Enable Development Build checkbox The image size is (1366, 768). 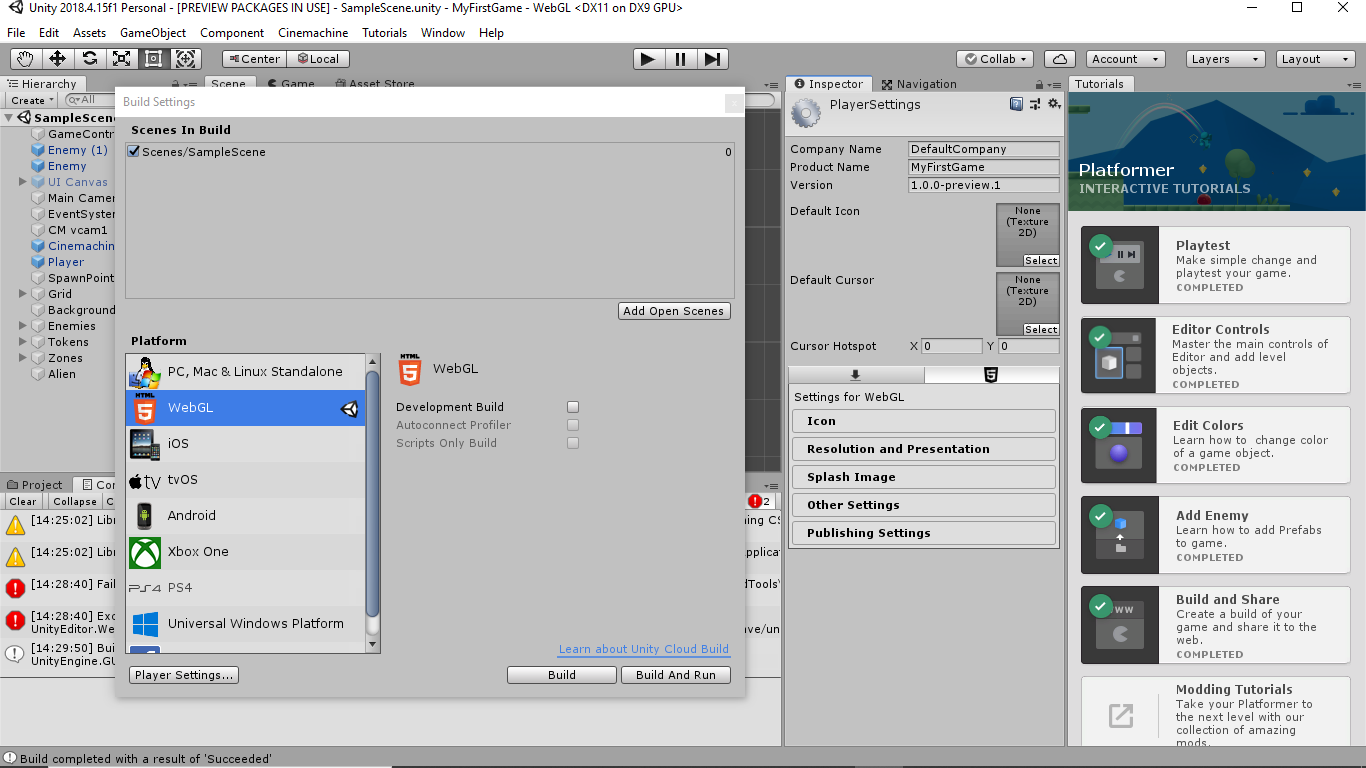point(573,407)
